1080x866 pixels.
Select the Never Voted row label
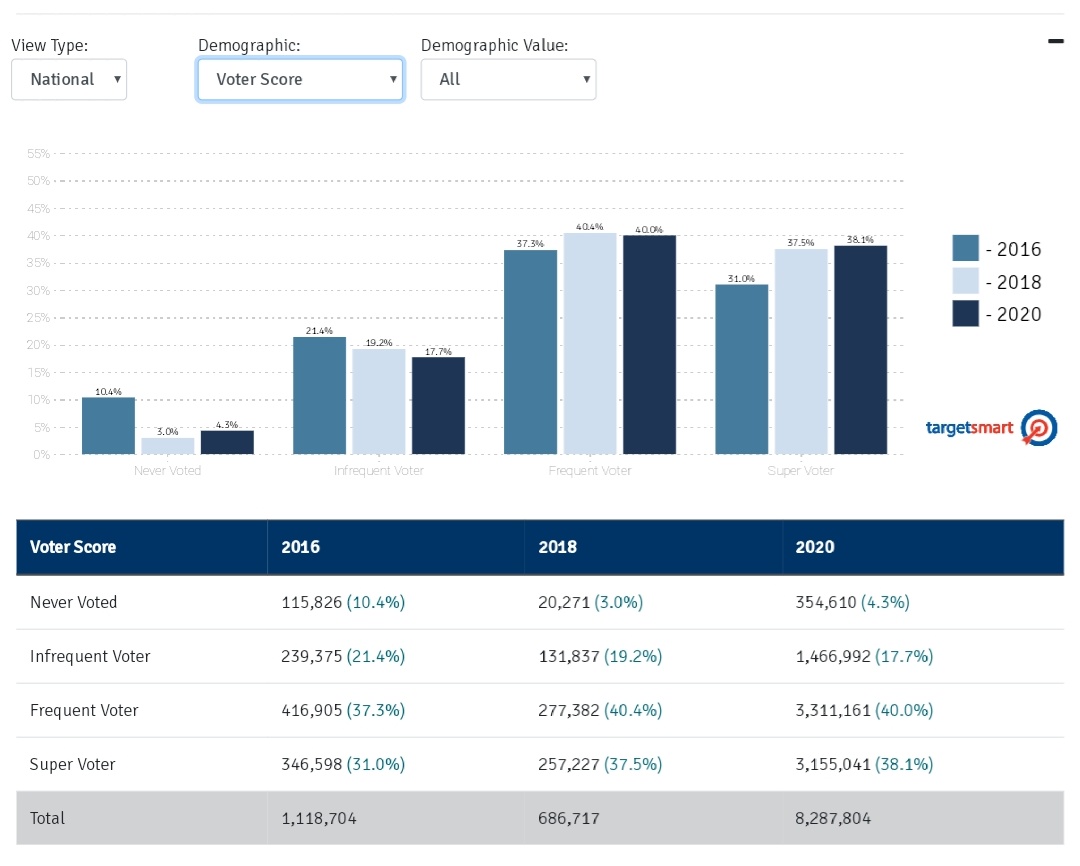74,602
